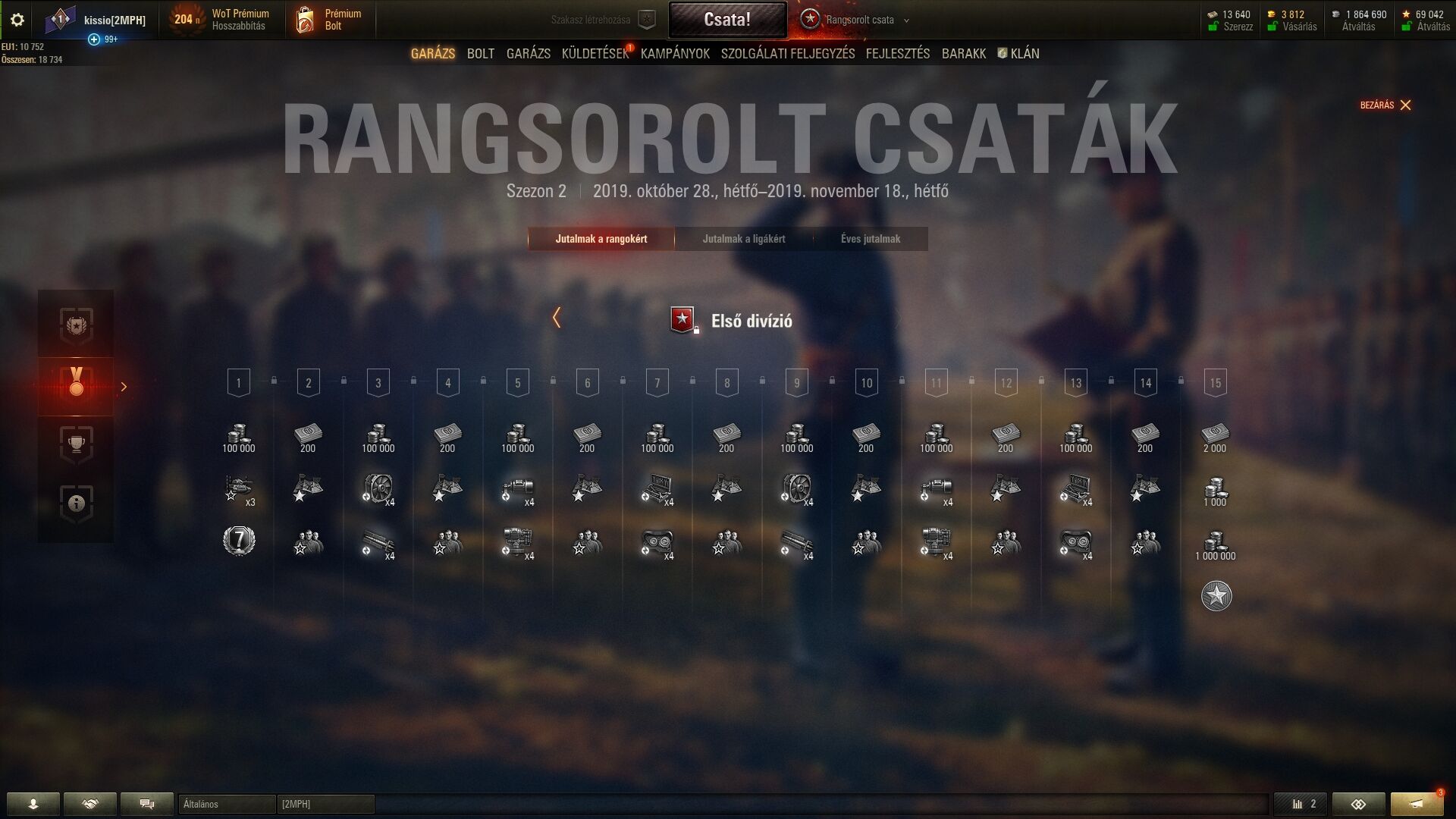The height and width of the screenshot is (819, 1456).
Task: Open the rank badge sidebar icon
Action: [76, 326]
